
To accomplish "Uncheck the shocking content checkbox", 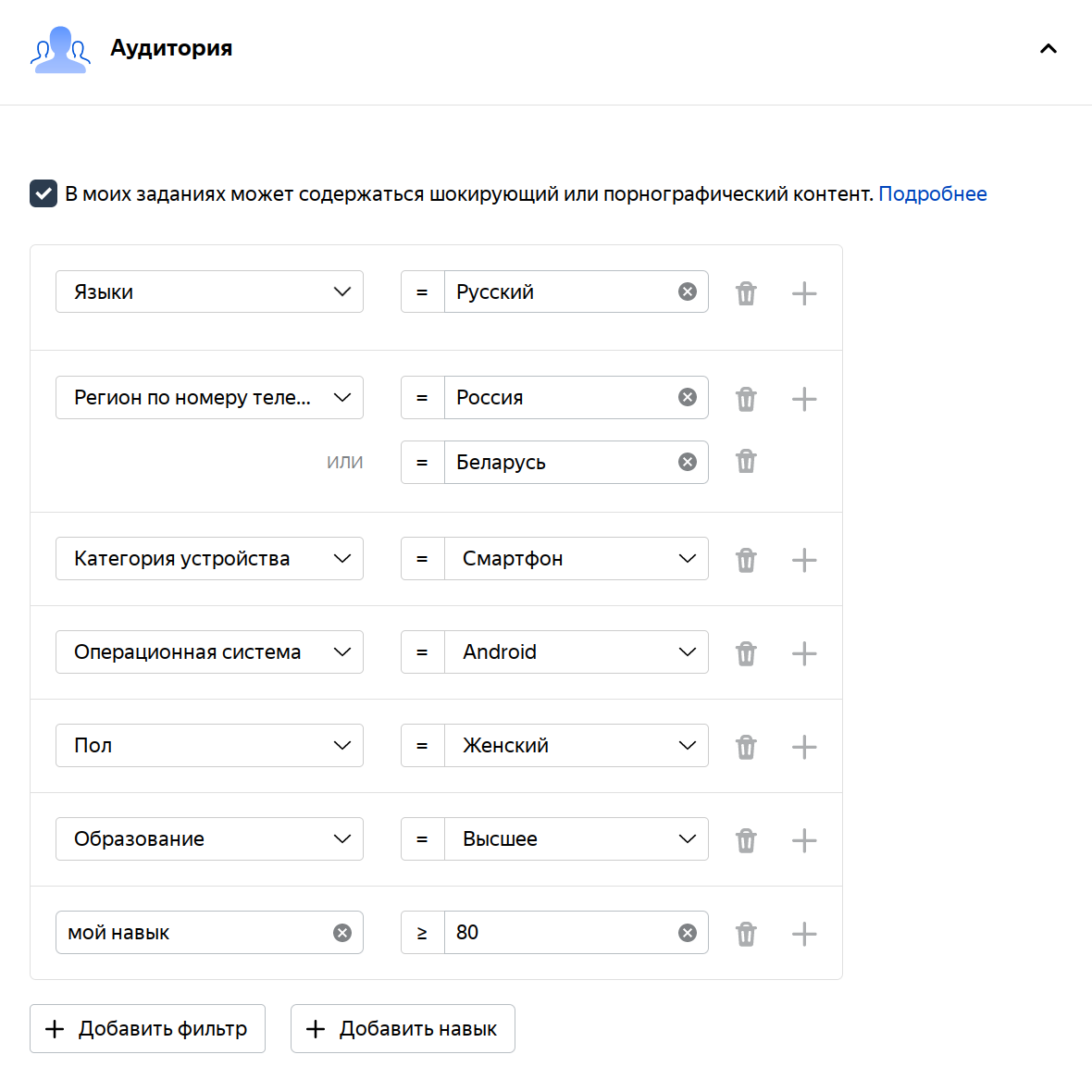I will tap(43, 193).
